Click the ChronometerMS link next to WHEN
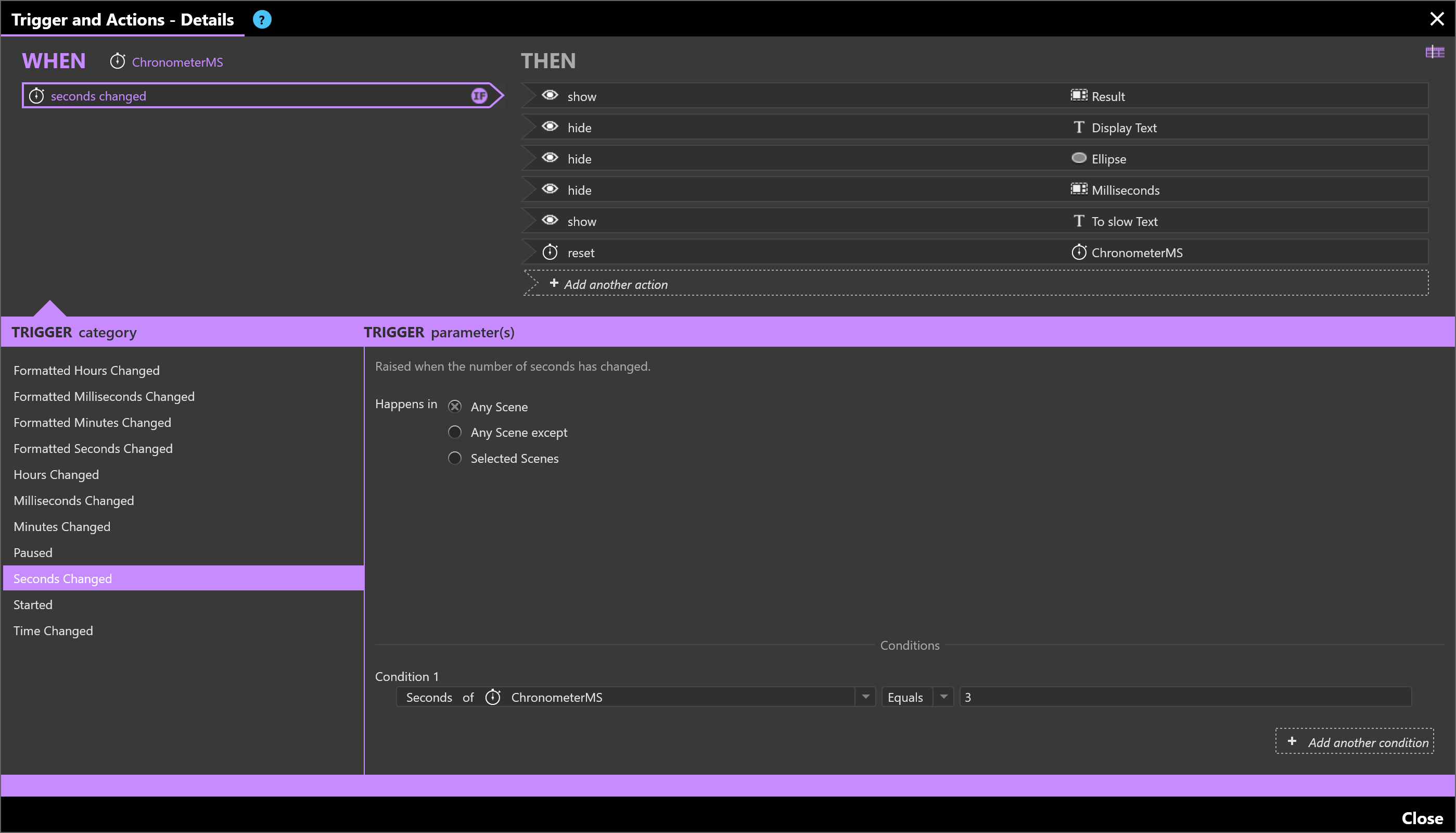This screenshot has width=1456, height=833. pyautogui.click(x=177, y=62)
